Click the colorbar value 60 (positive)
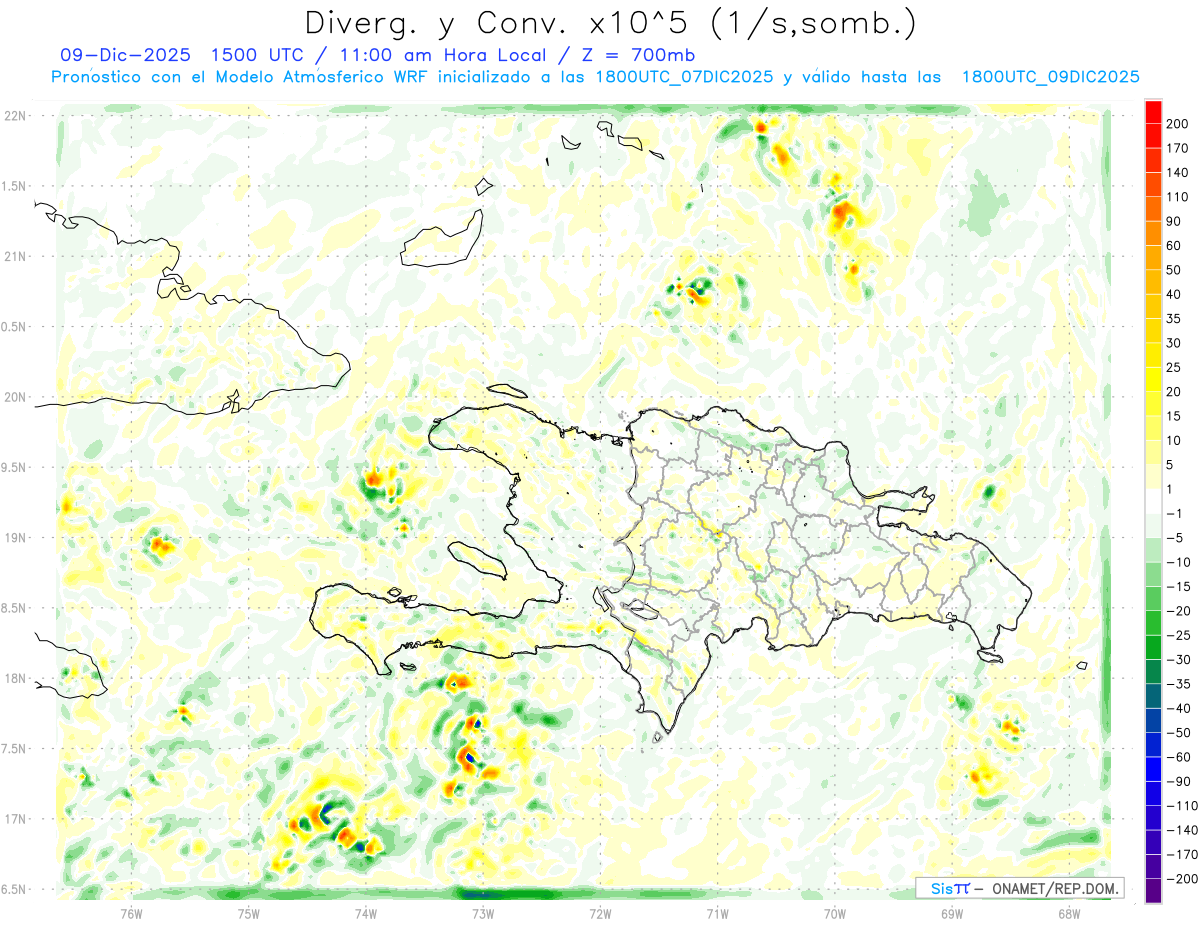This screenshot has width=1200, height=927. pos(1175,246)
